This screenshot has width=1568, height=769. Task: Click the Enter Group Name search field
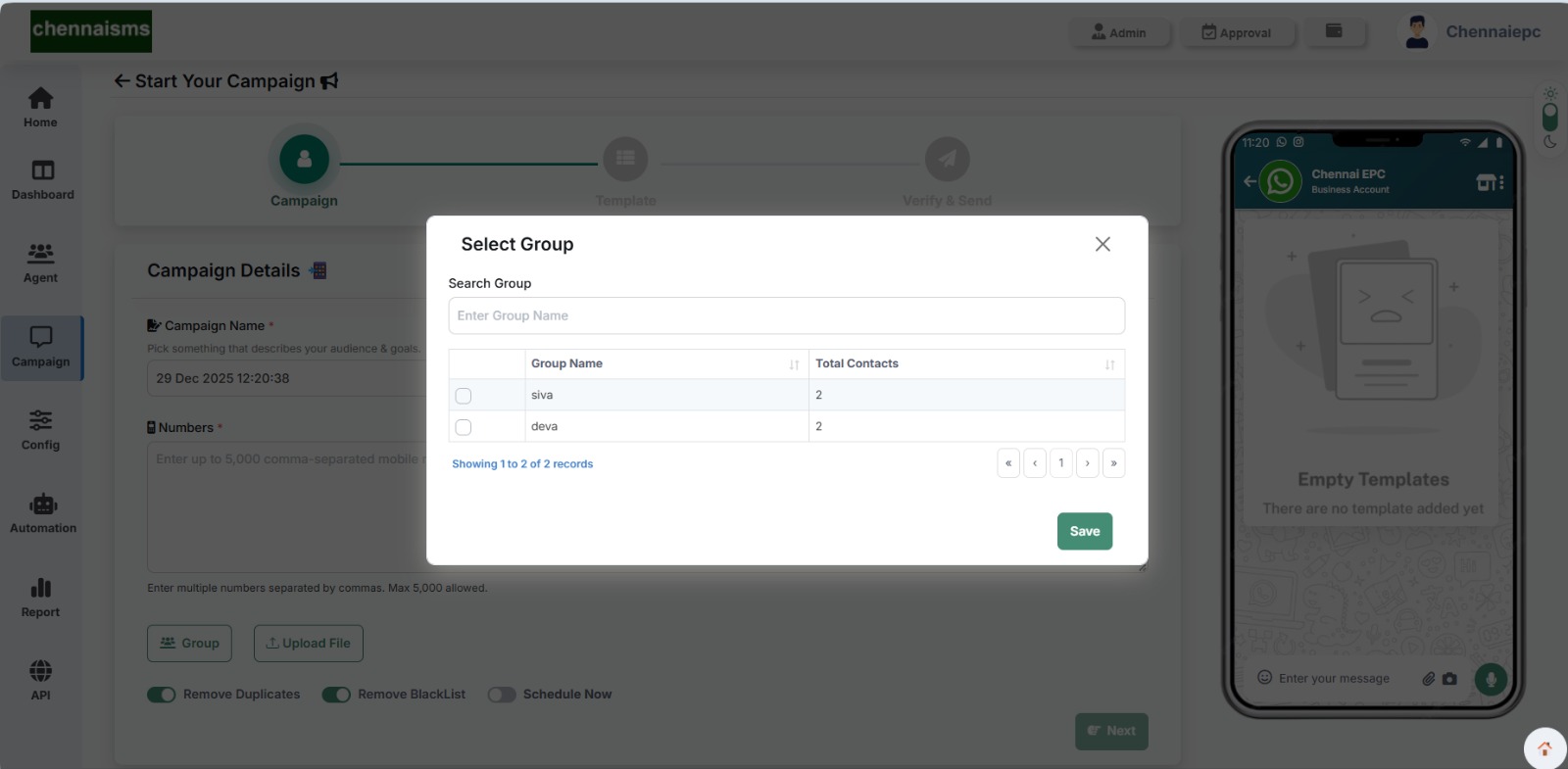(x=786, y=315)
